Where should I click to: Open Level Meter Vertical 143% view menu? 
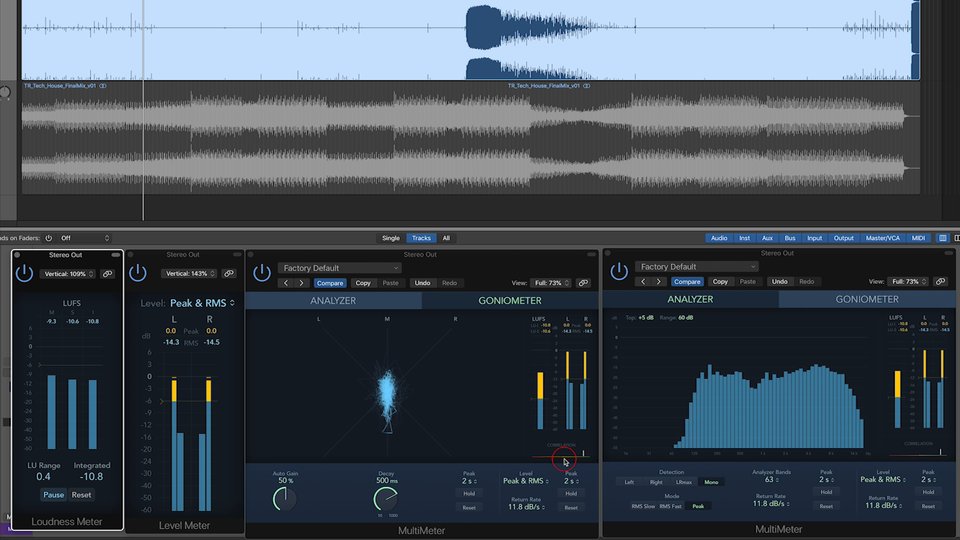tap(189, 273)
